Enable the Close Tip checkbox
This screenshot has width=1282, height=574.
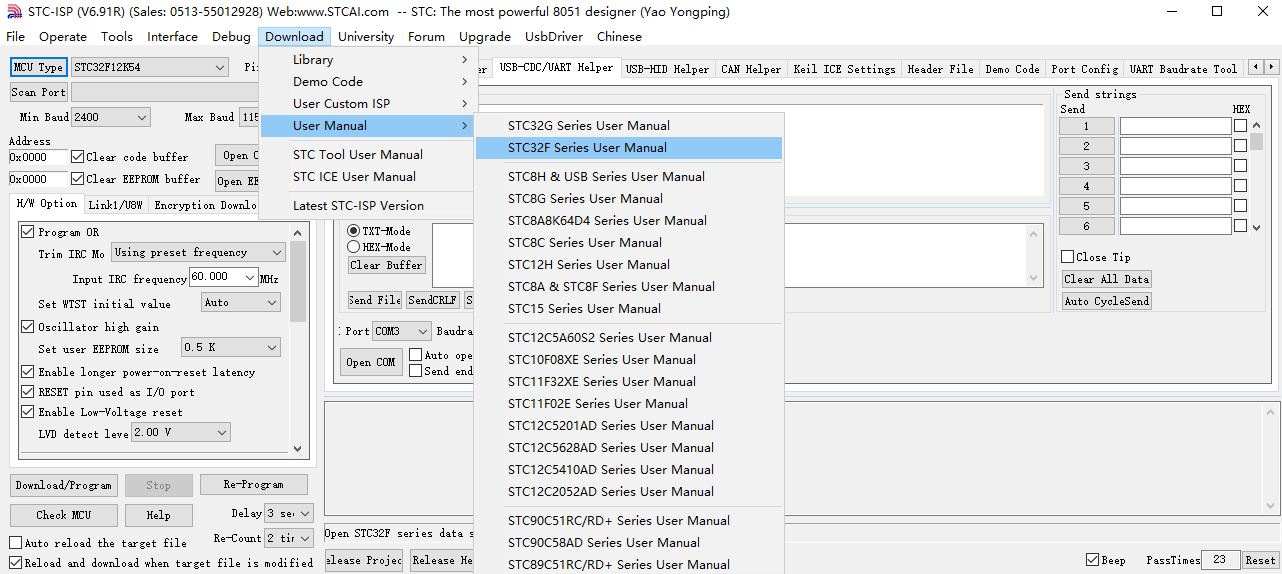pyautogui.click(x=1068, y=257)
